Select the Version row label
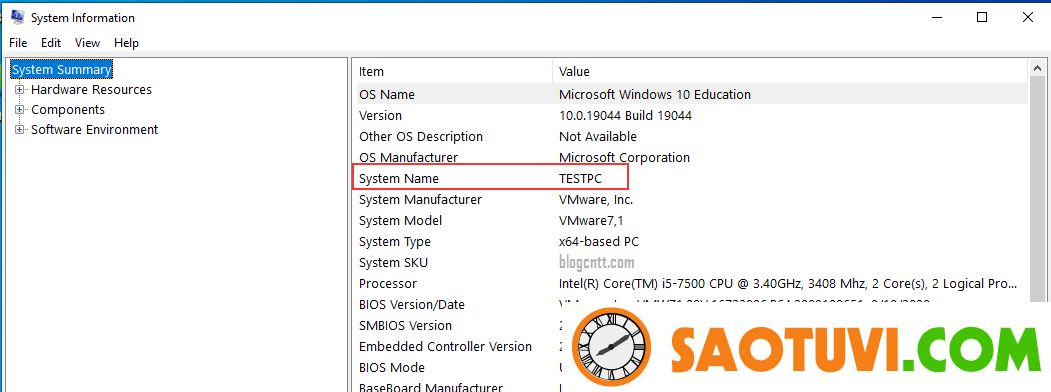Image resolution: width=1051 pixels, height=392 pixels. (380, 115)
